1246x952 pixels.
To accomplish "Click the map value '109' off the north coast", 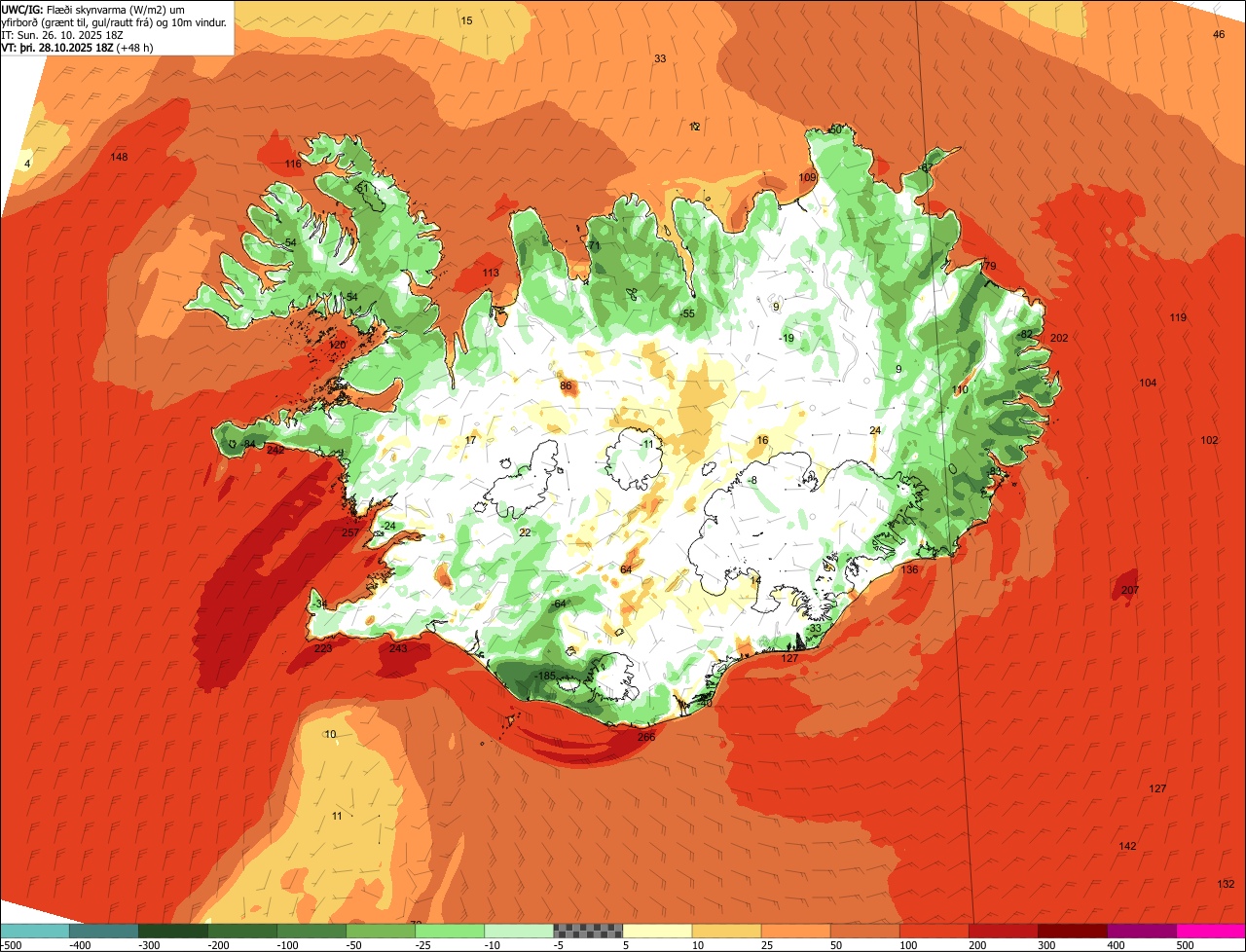I will pyautogui.click(x=807, y=177).
